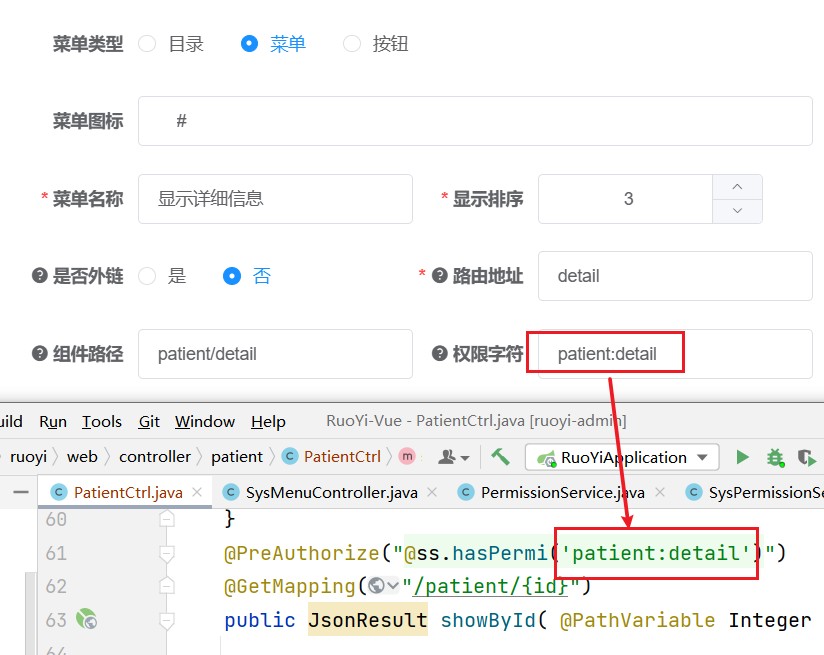Decrease 显示排序 with the down arrow

(737, 211)
